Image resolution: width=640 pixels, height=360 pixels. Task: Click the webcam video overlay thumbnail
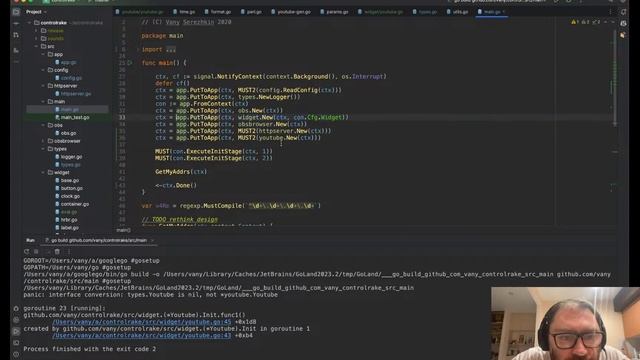click(565, 323)
